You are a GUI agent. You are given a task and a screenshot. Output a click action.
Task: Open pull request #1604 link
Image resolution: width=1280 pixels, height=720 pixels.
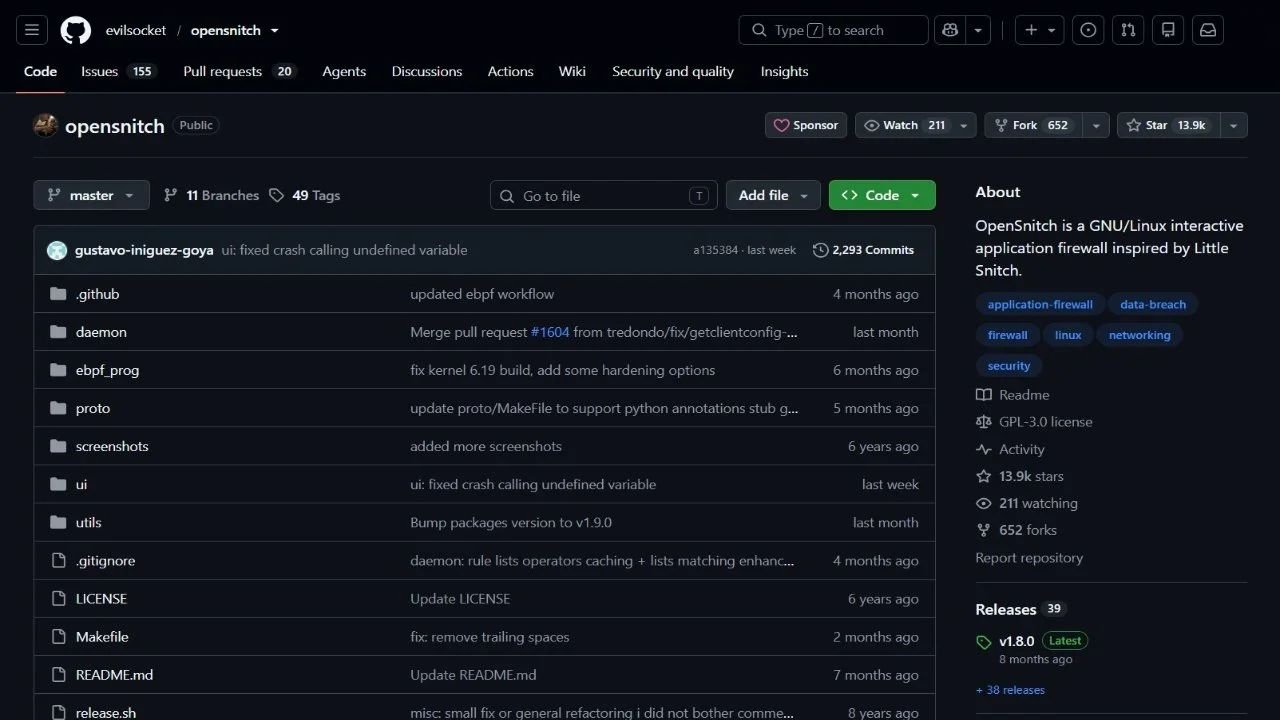tap(550, 332)
